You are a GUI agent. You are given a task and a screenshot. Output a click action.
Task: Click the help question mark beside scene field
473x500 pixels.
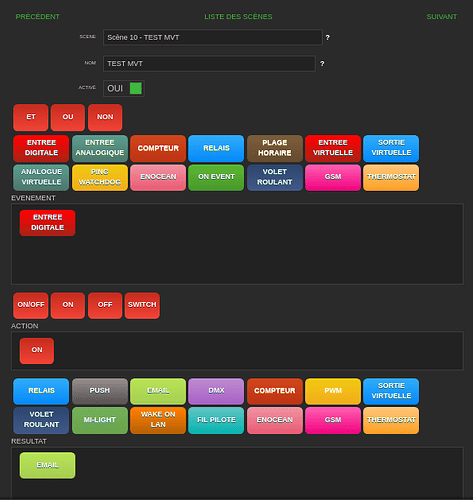[328, 38]
